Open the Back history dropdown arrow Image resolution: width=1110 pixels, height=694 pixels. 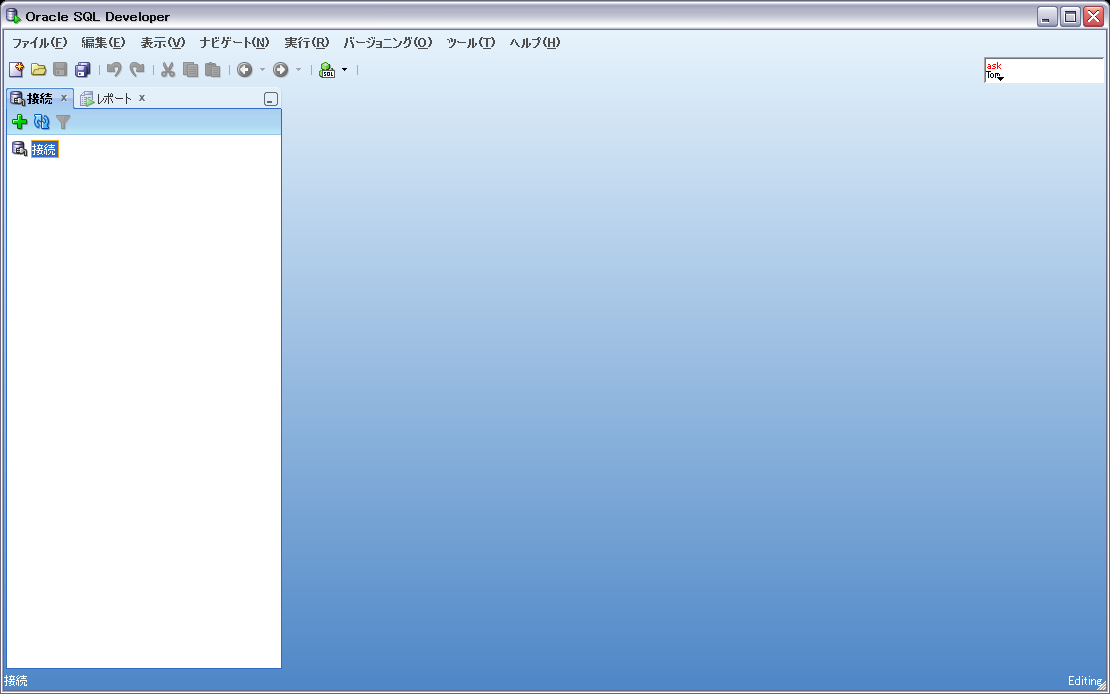coord(262,69)
